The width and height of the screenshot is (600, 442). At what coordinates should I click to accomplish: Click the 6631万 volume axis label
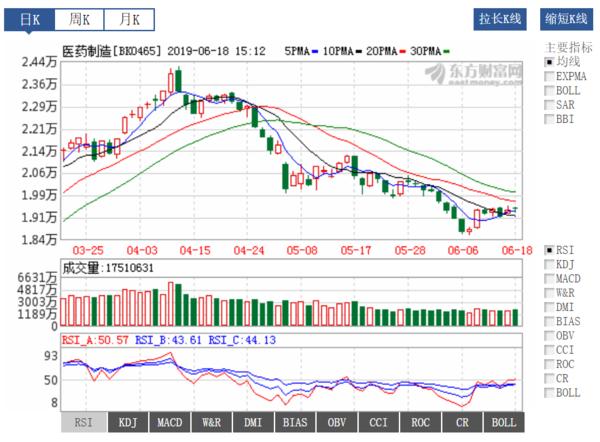pos(37,278)
